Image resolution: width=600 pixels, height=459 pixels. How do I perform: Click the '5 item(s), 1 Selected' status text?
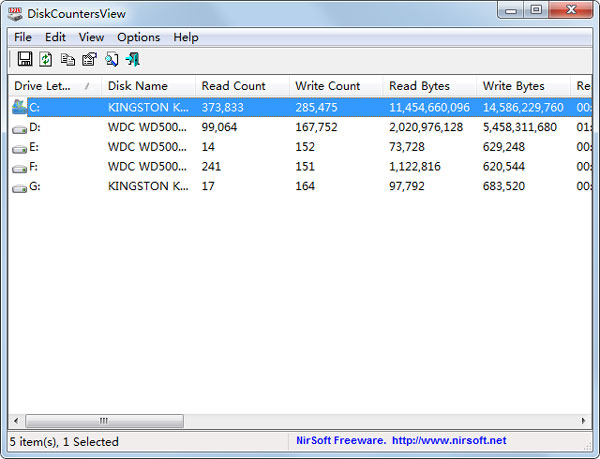[64, 442]
